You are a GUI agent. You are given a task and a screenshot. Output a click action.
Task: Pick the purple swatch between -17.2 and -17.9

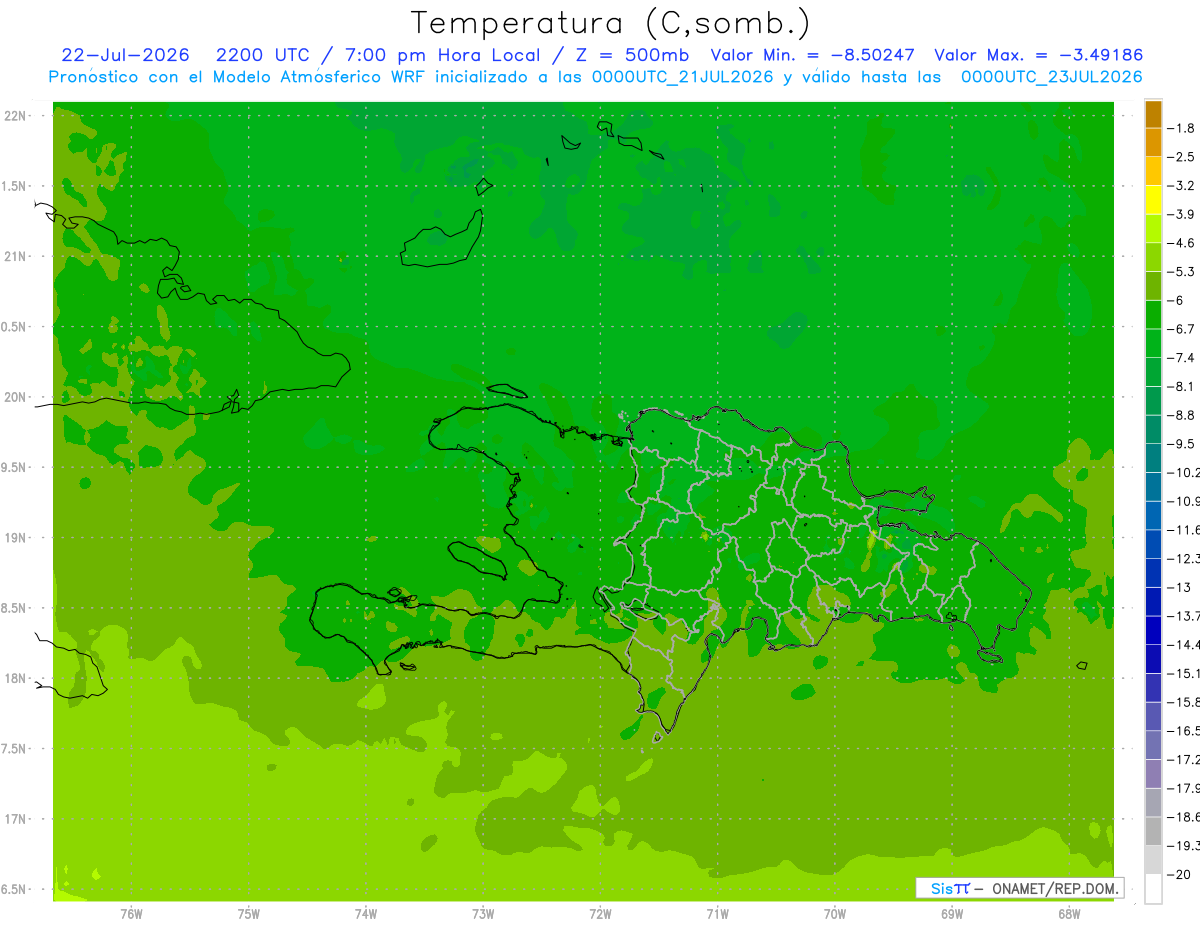coord(1153,773)
